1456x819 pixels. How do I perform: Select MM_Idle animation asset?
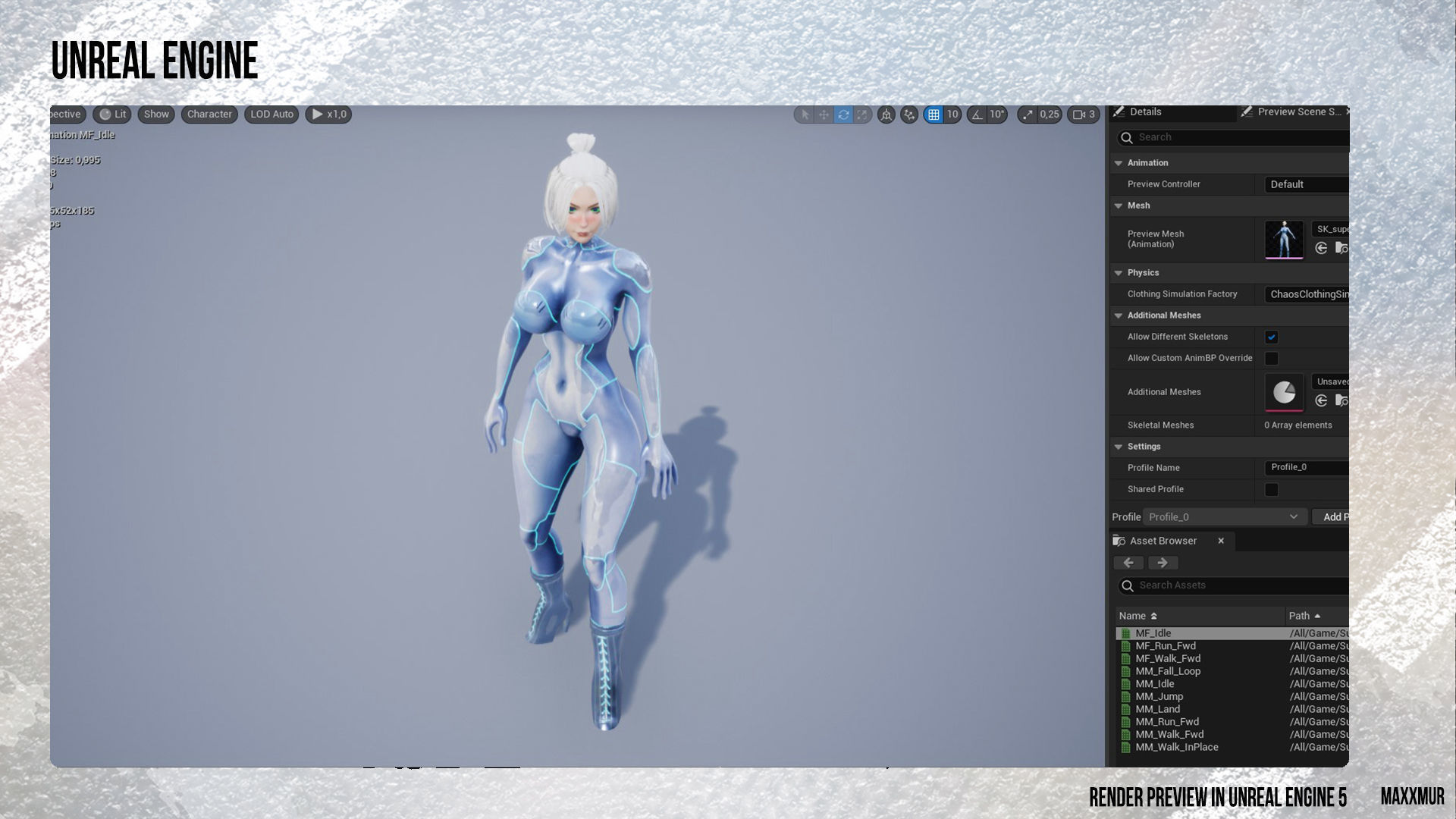coord(1232,684)
